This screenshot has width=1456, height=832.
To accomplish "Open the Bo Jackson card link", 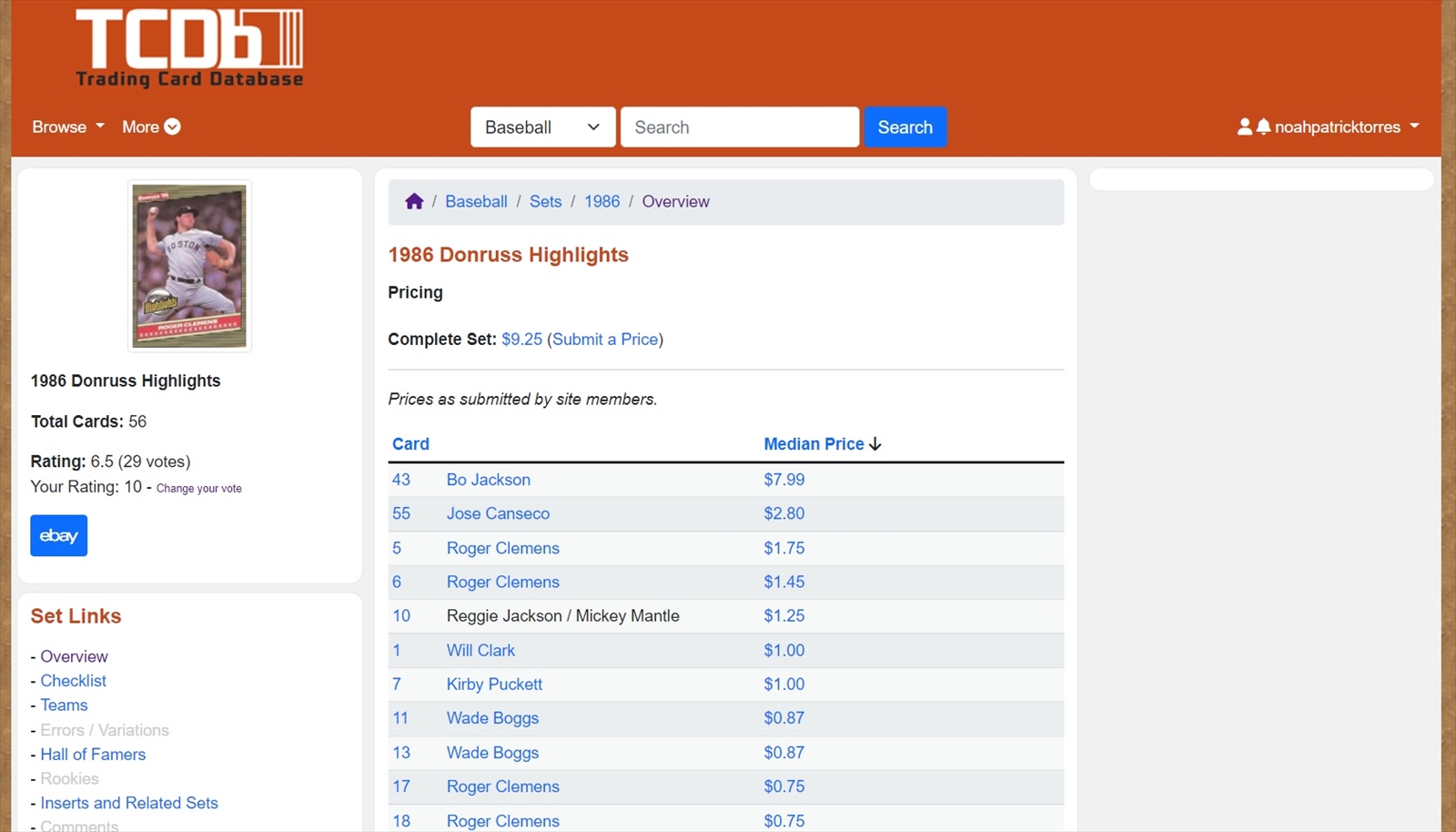I will (489, 480).
